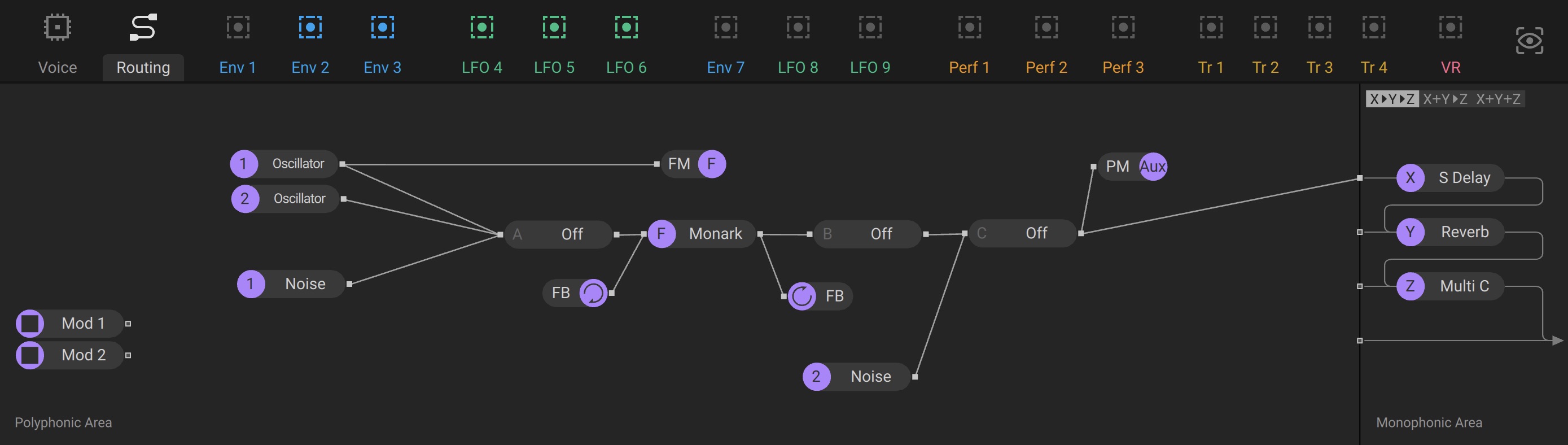Screen dimensions: 1568x445
Task: Select the LFO 6 modulator icon
Action: [x=627, y=28]
